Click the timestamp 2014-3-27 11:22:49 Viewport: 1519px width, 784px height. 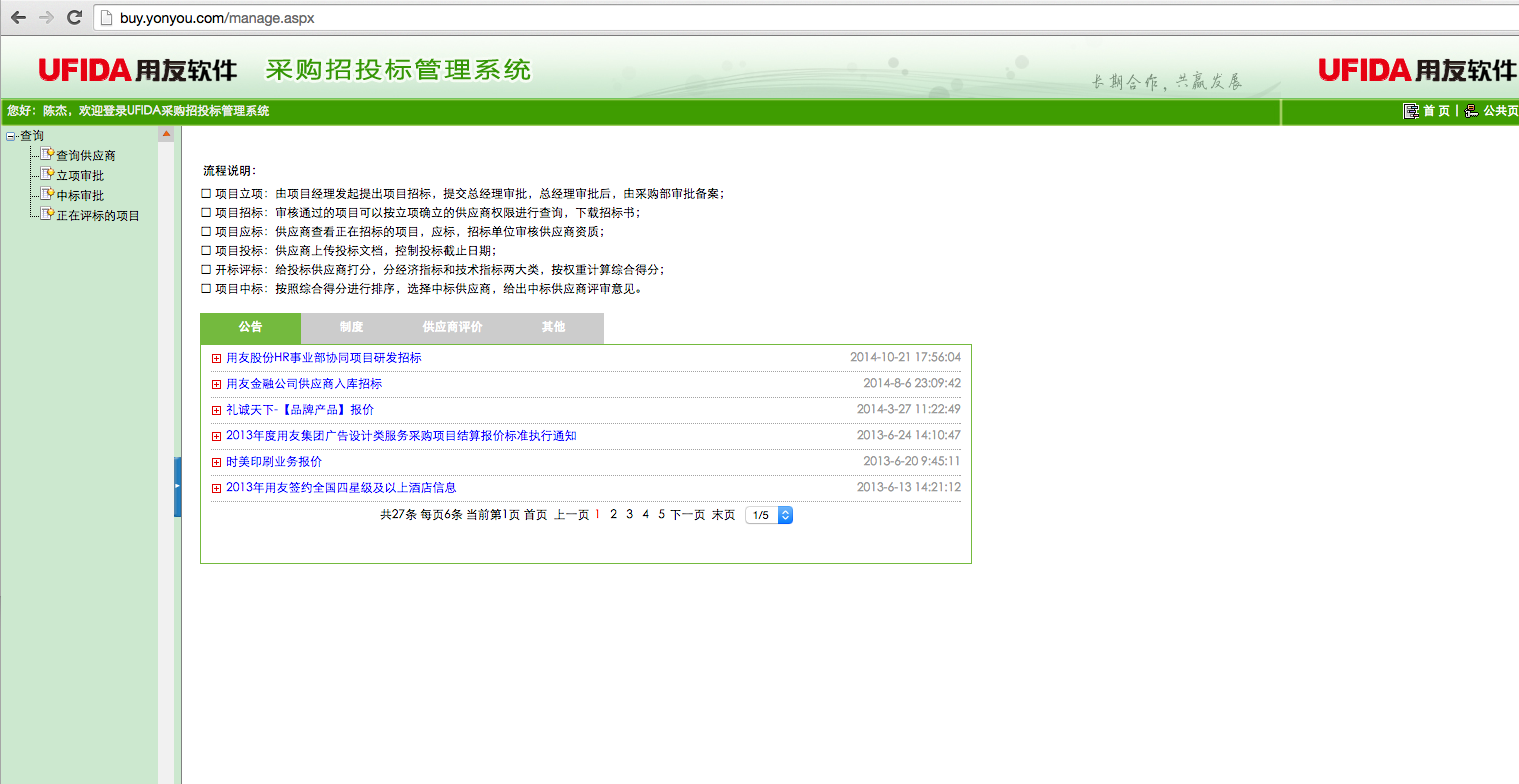(908, 409)
